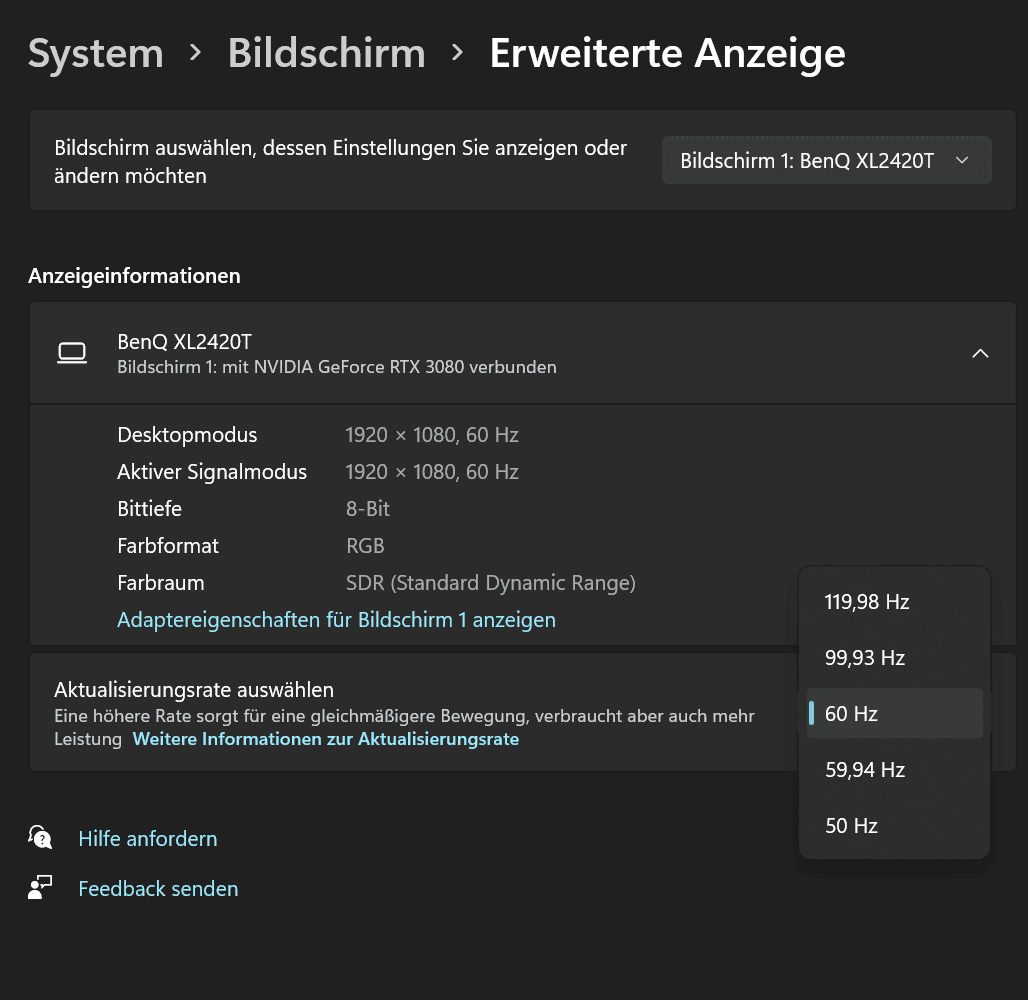Viewport: 1028px width, 1000px height.
Task: Collapse the BenQ XL2420T info section
Action: 979,353
